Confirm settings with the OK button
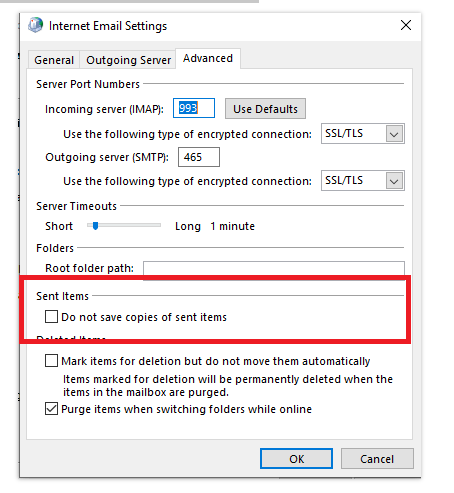The image size is (454, 493). point(296,459)
